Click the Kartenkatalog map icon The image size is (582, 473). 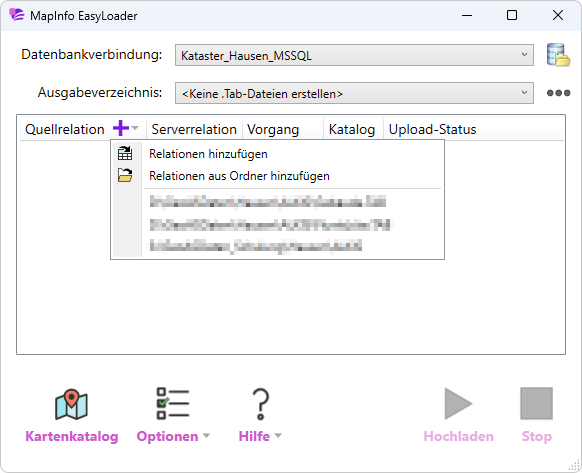[71, 404]
